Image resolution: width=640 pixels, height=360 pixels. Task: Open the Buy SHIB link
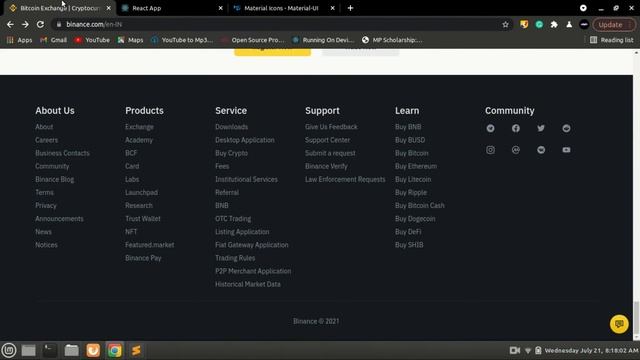[409, 245]
